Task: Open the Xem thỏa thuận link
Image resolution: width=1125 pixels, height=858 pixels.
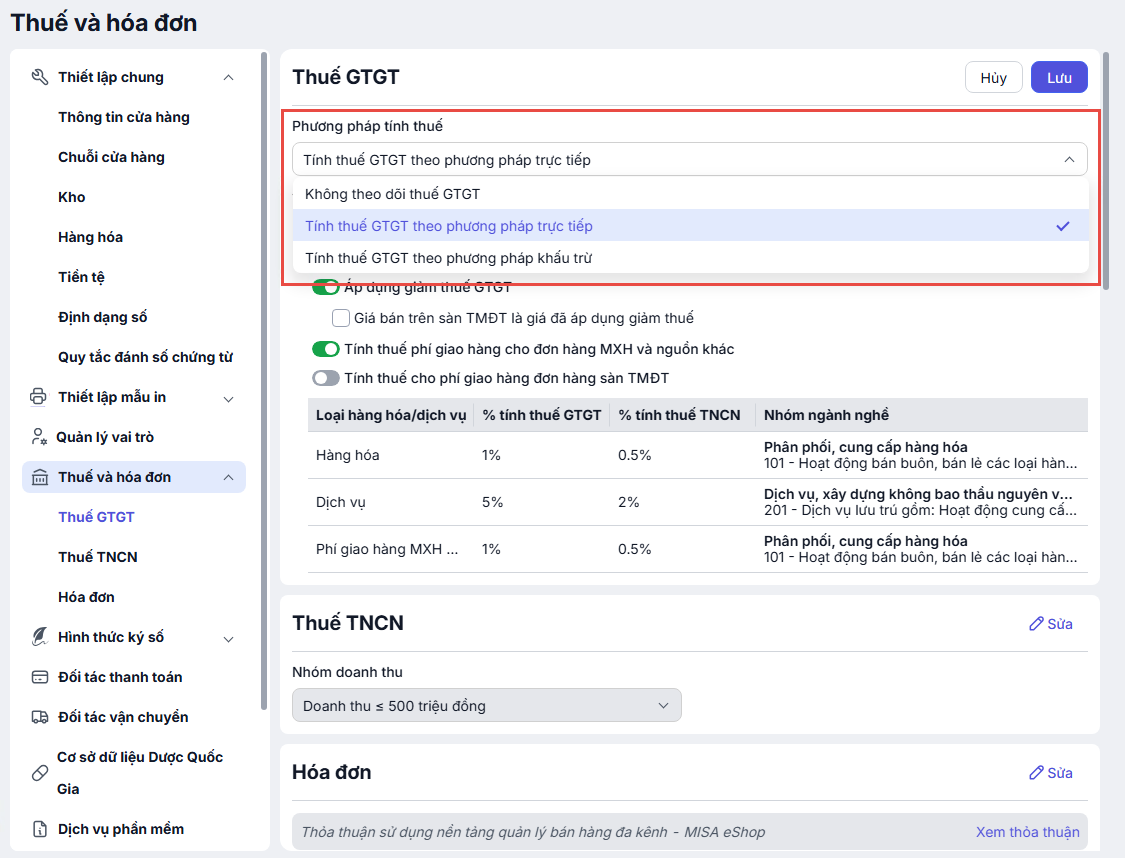Action: [1027, 832]
